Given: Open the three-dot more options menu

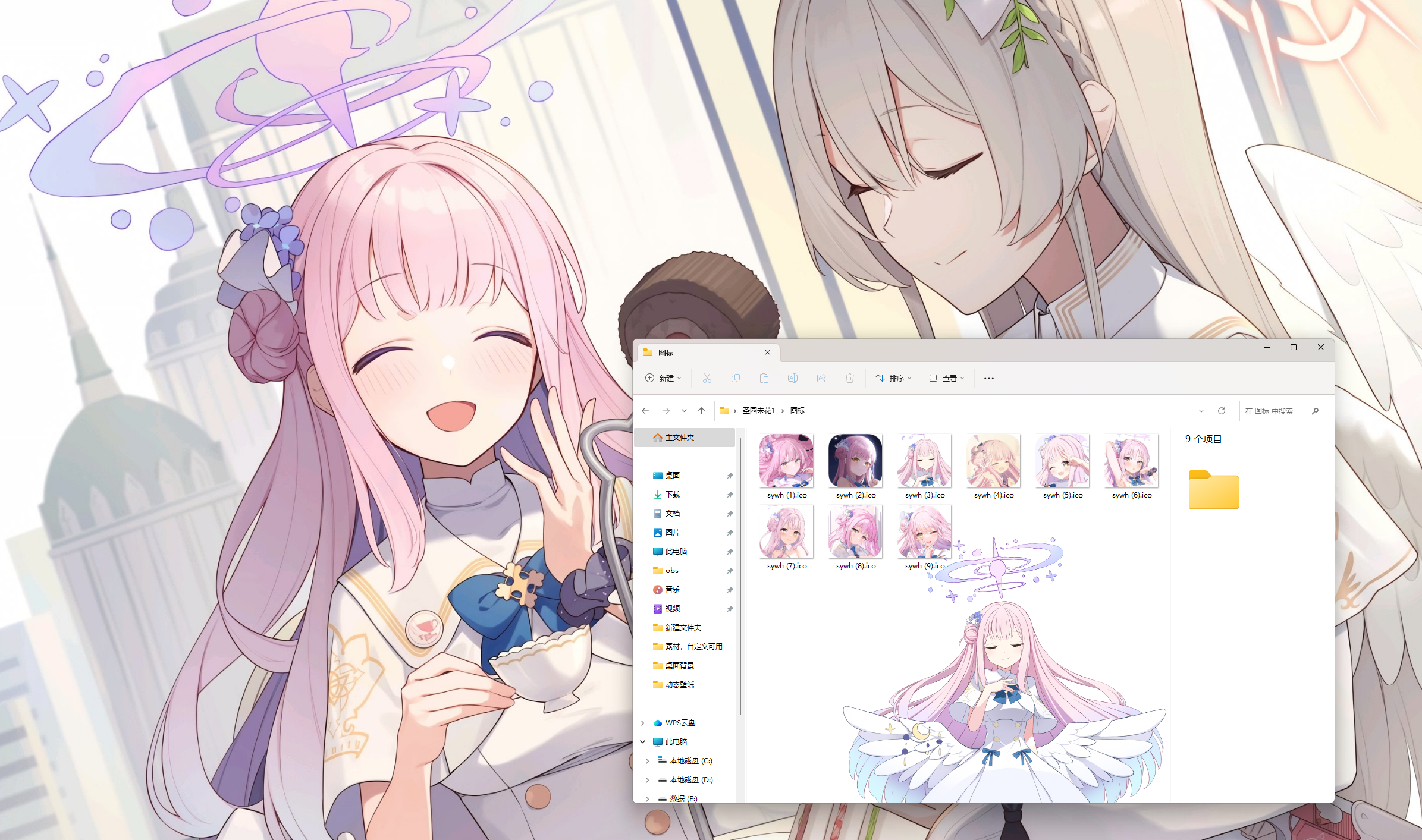Looking at the screenshot, I should (x=988, y=378).
